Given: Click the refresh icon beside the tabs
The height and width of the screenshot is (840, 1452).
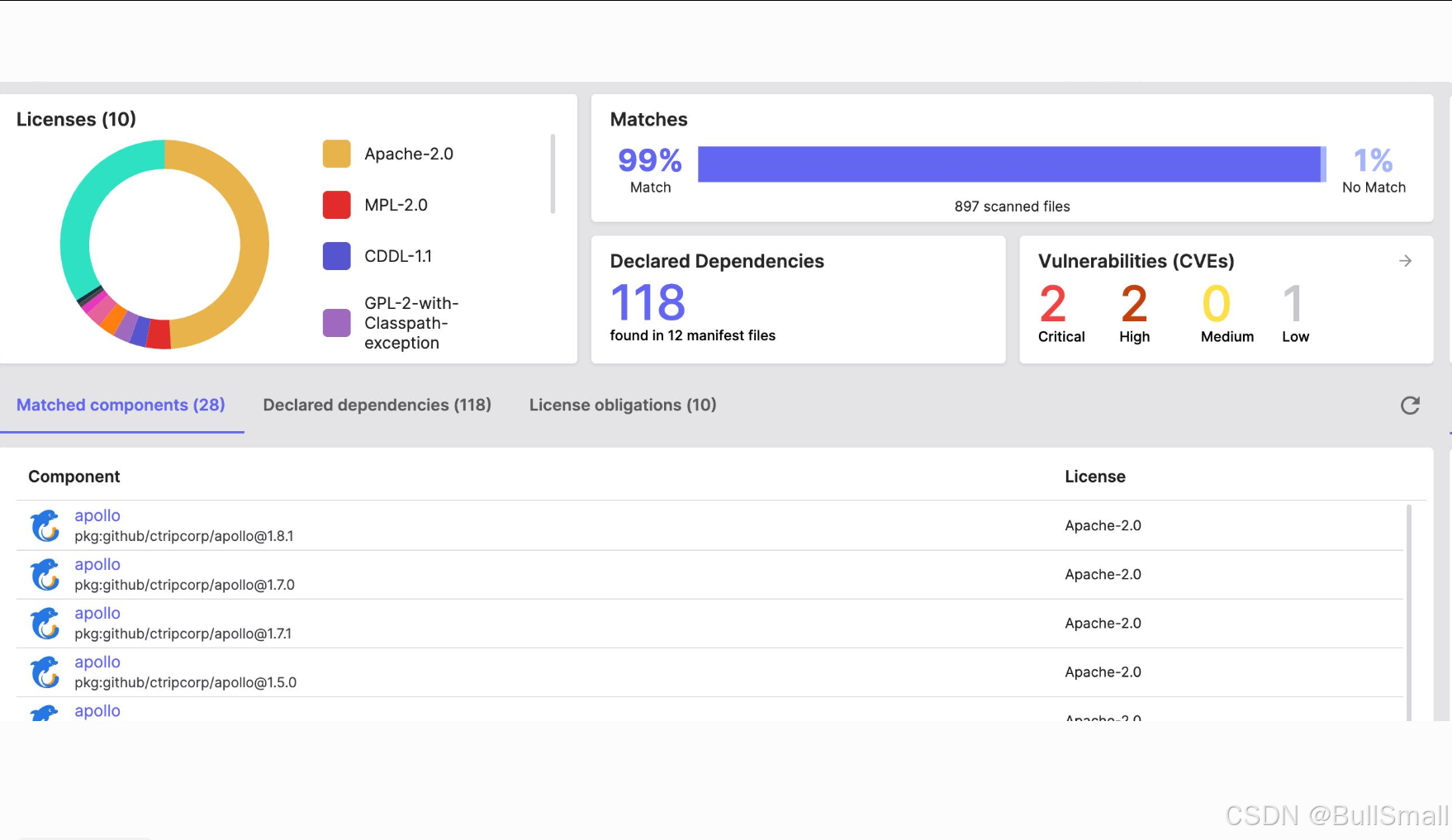Looking at the screenshot, I should tap(1410, 405).
